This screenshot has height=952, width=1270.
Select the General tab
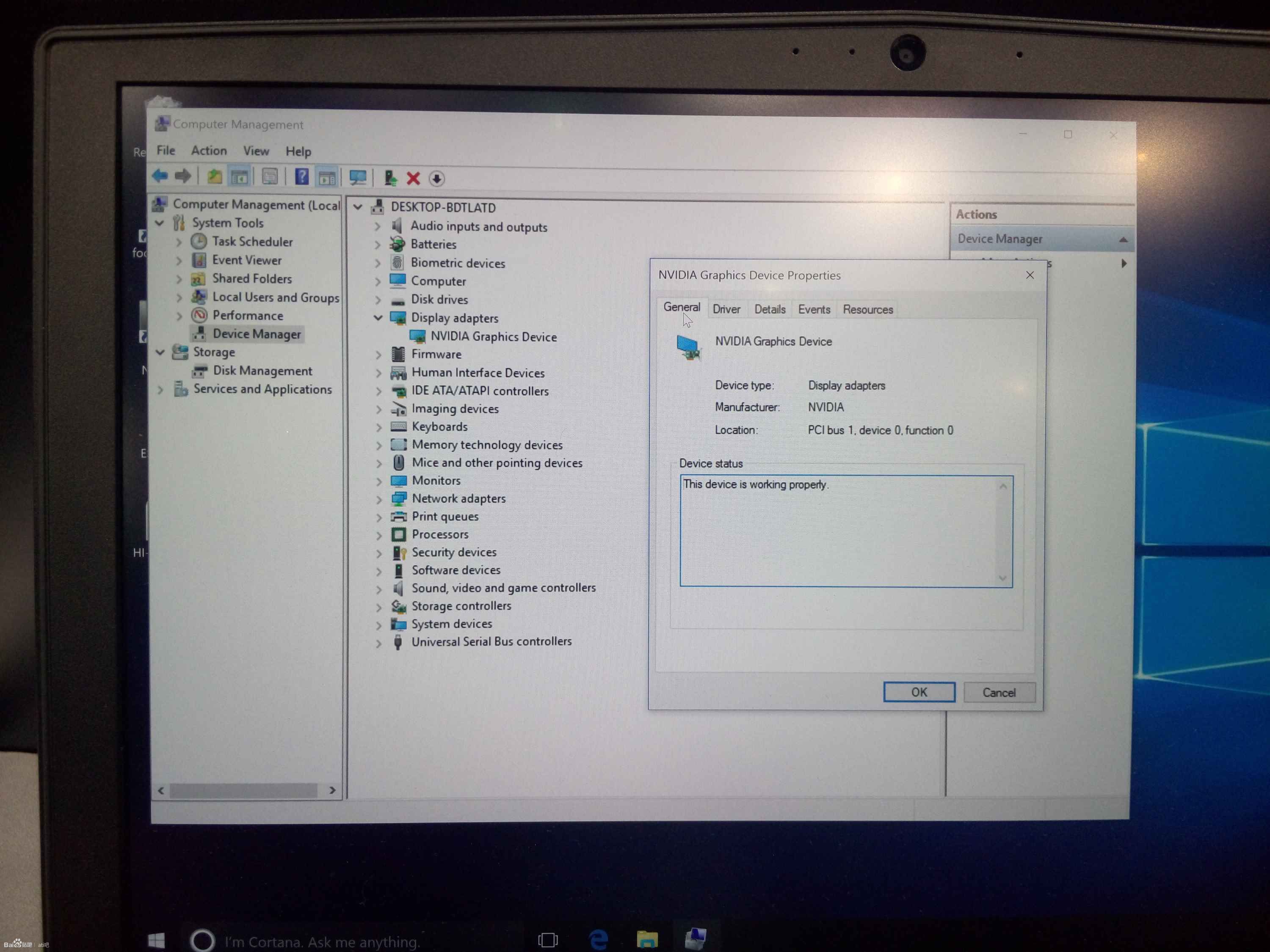tap(682, 307)
